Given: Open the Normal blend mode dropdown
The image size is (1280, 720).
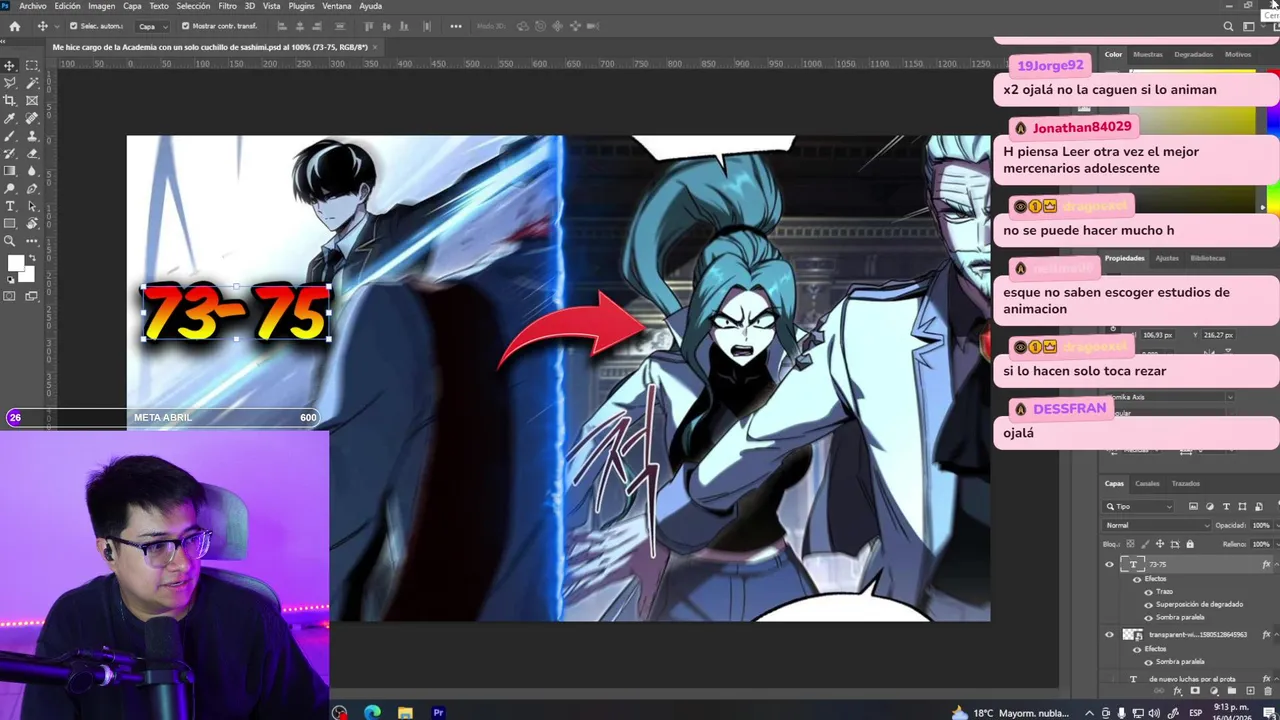Looking at the screenshot, I should 1156,525.
